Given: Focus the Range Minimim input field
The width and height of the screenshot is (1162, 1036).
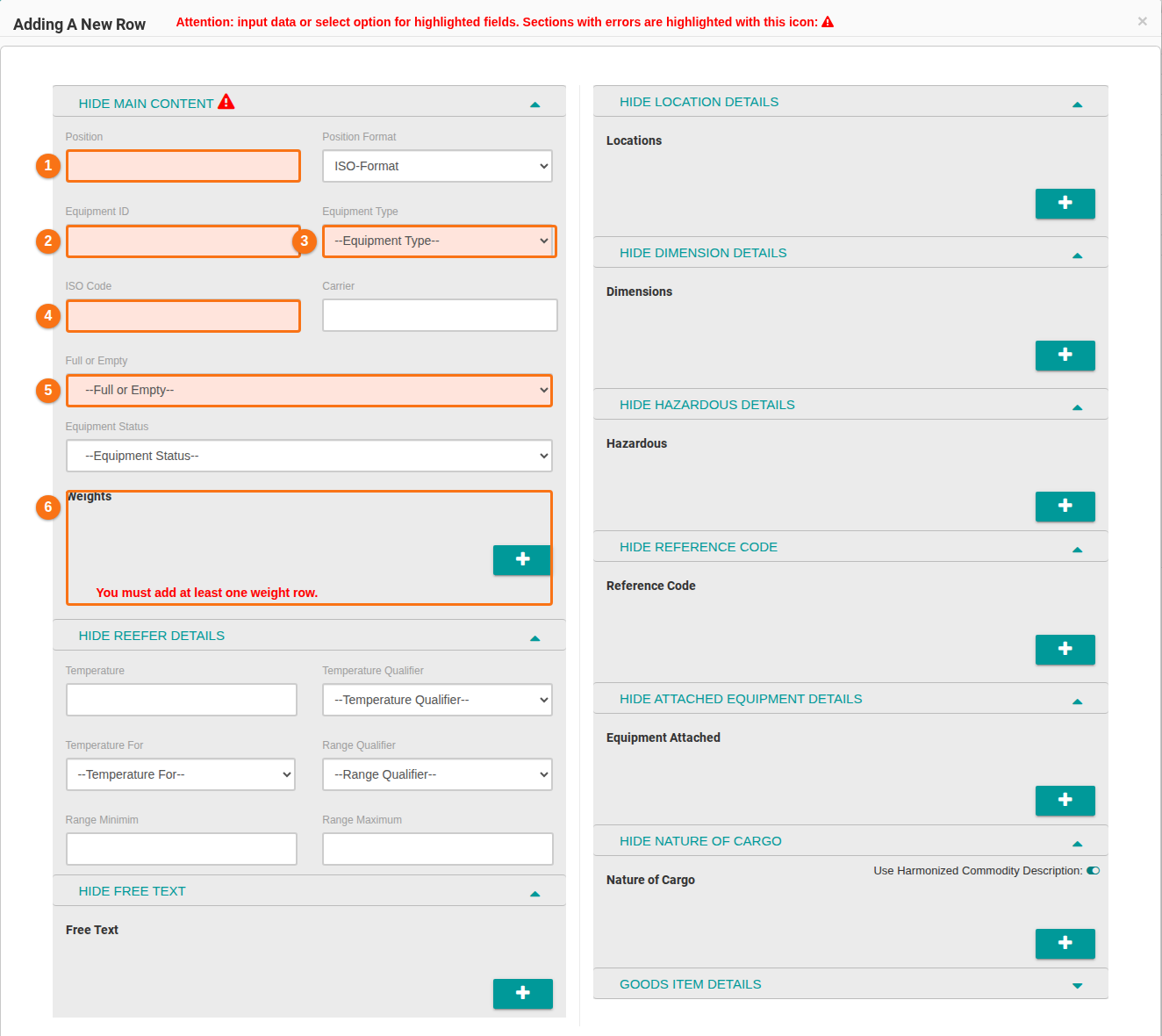Looking at the screenshot, I should pyautogui.click(x=182, y=849).
